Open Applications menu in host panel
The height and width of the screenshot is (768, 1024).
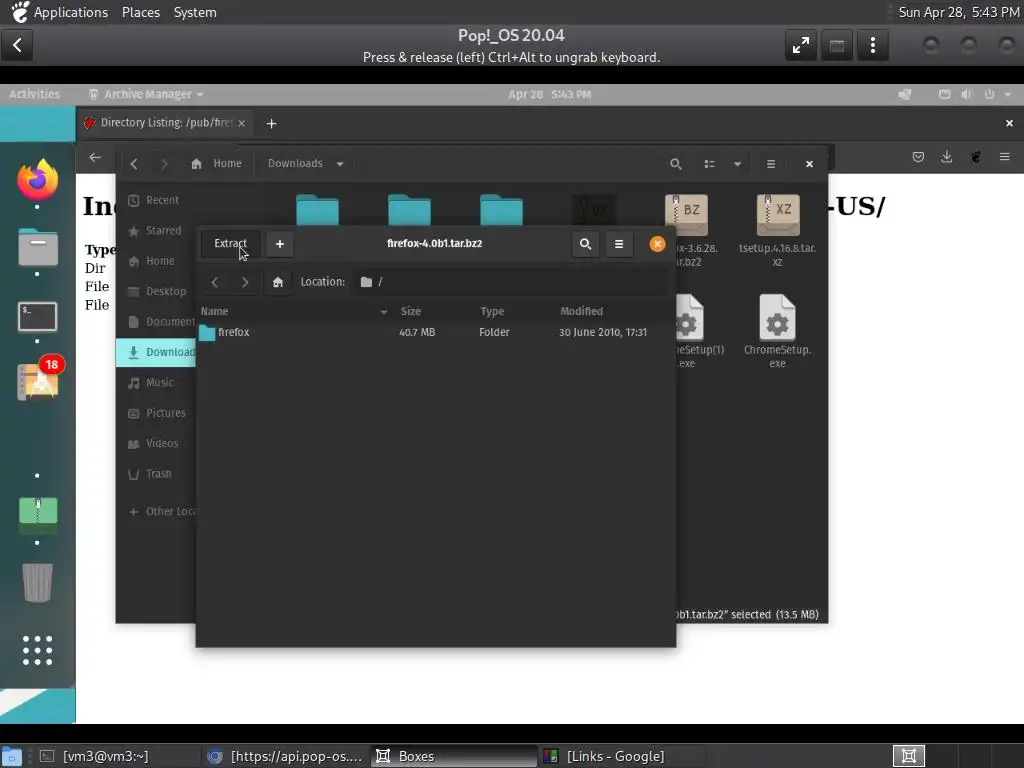click(71, 12)
